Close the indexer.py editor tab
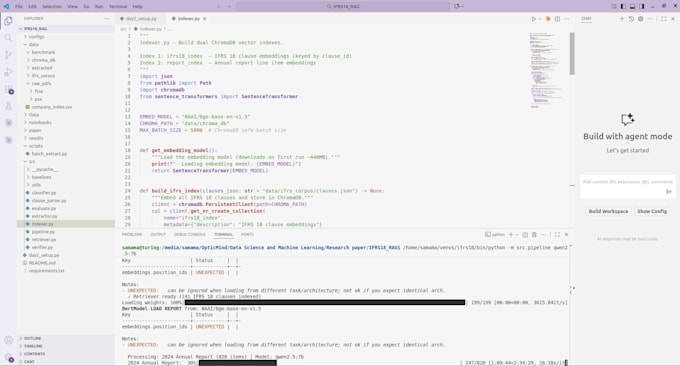The width and height of the screenshot is (680, 366). tap(205, 19)
